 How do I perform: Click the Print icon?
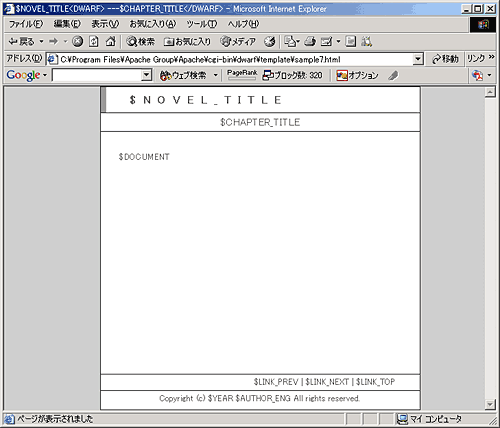coord(310,41)
